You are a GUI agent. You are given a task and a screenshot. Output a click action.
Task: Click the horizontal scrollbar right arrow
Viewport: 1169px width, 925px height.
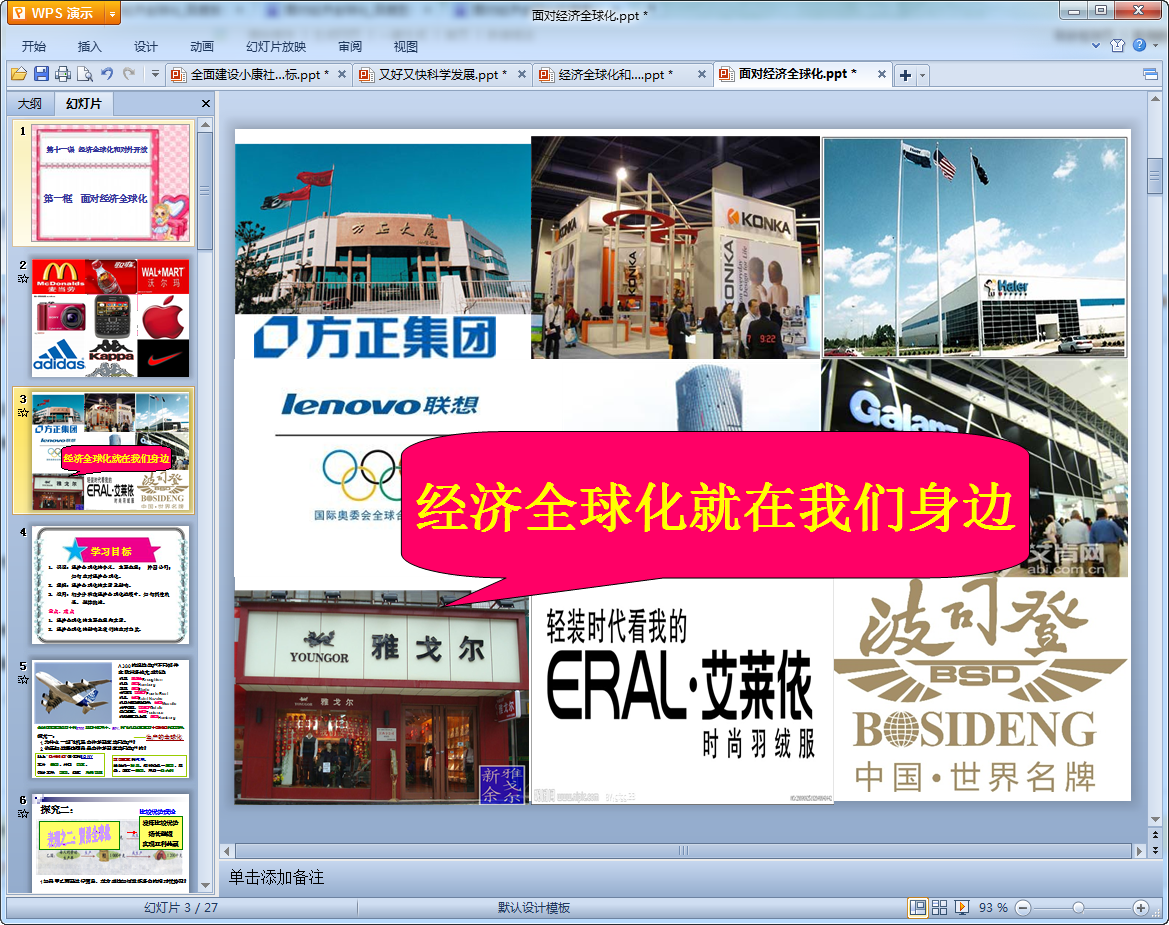coord(1138,850)
